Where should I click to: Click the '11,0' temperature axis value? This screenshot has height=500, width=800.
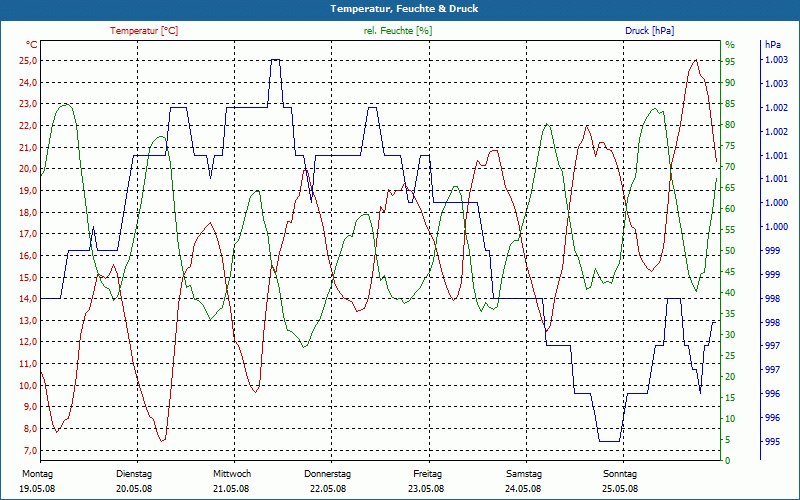pos(28,364)
